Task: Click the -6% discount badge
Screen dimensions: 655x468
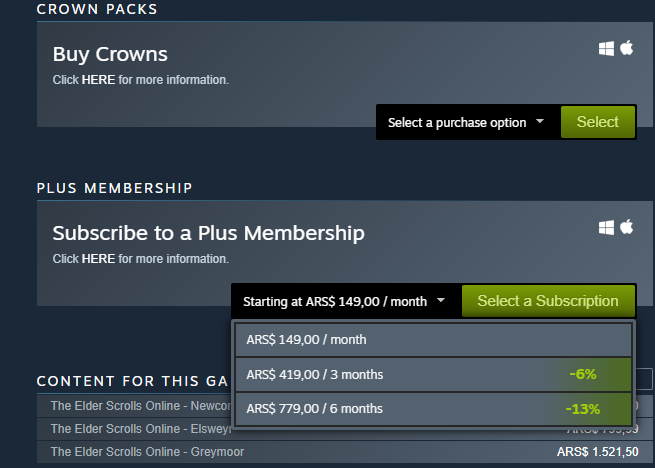Action: pyautogui.click(x=582, y=375)
